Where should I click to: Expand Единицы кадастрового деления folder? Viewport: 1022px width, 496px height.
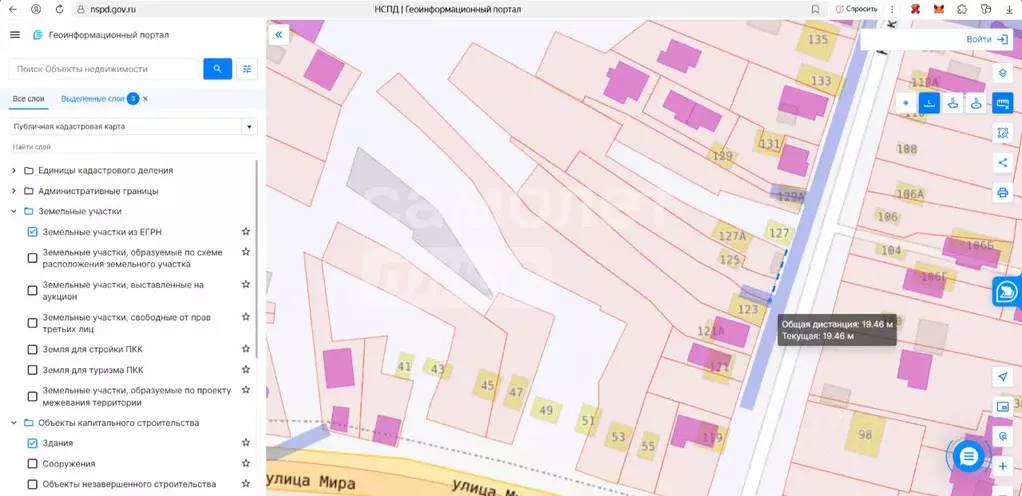tap(14, 170)
